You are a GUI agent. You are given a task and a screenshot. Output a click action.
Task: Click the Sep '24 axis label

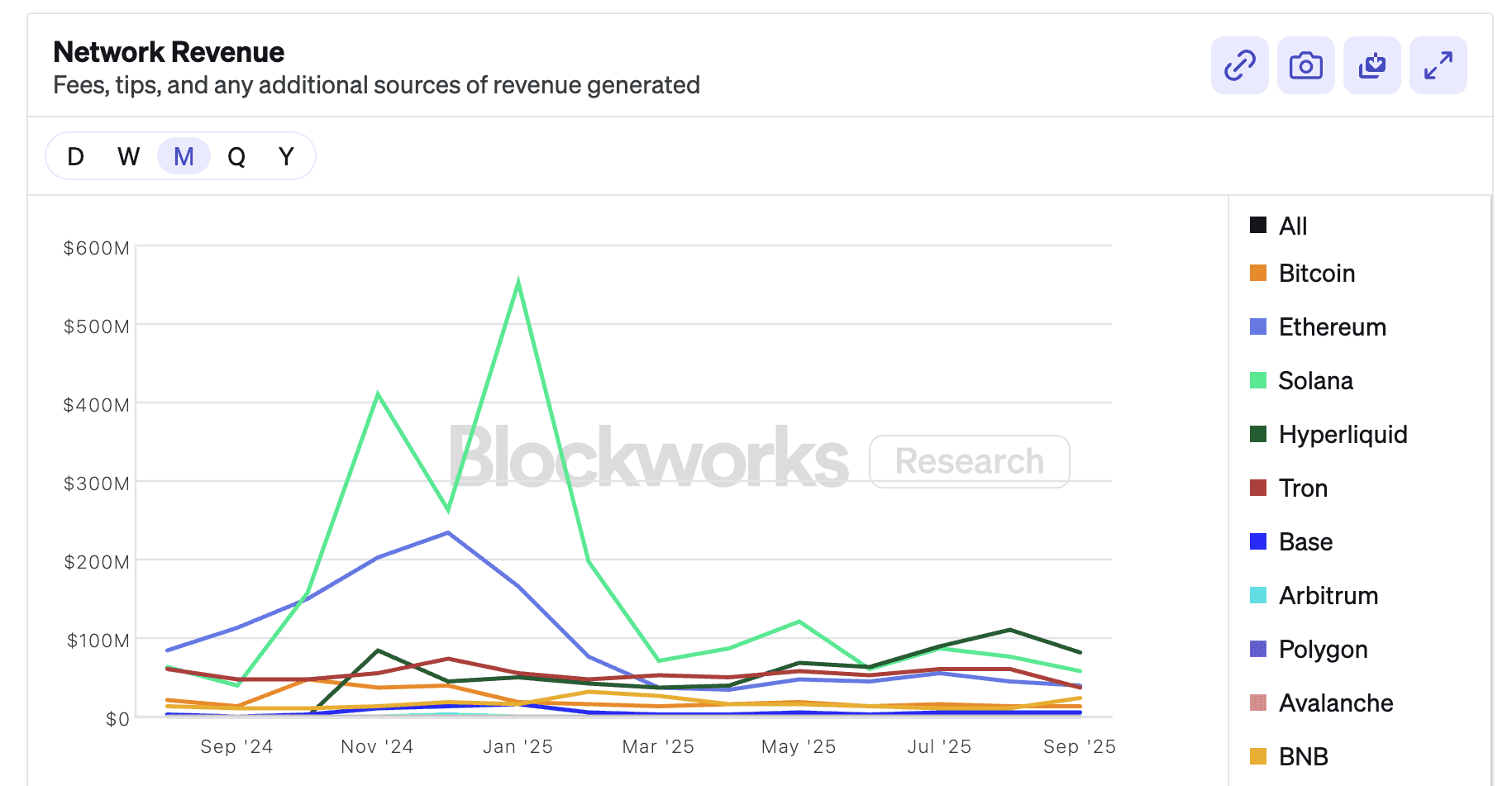[x=236, y=746]
